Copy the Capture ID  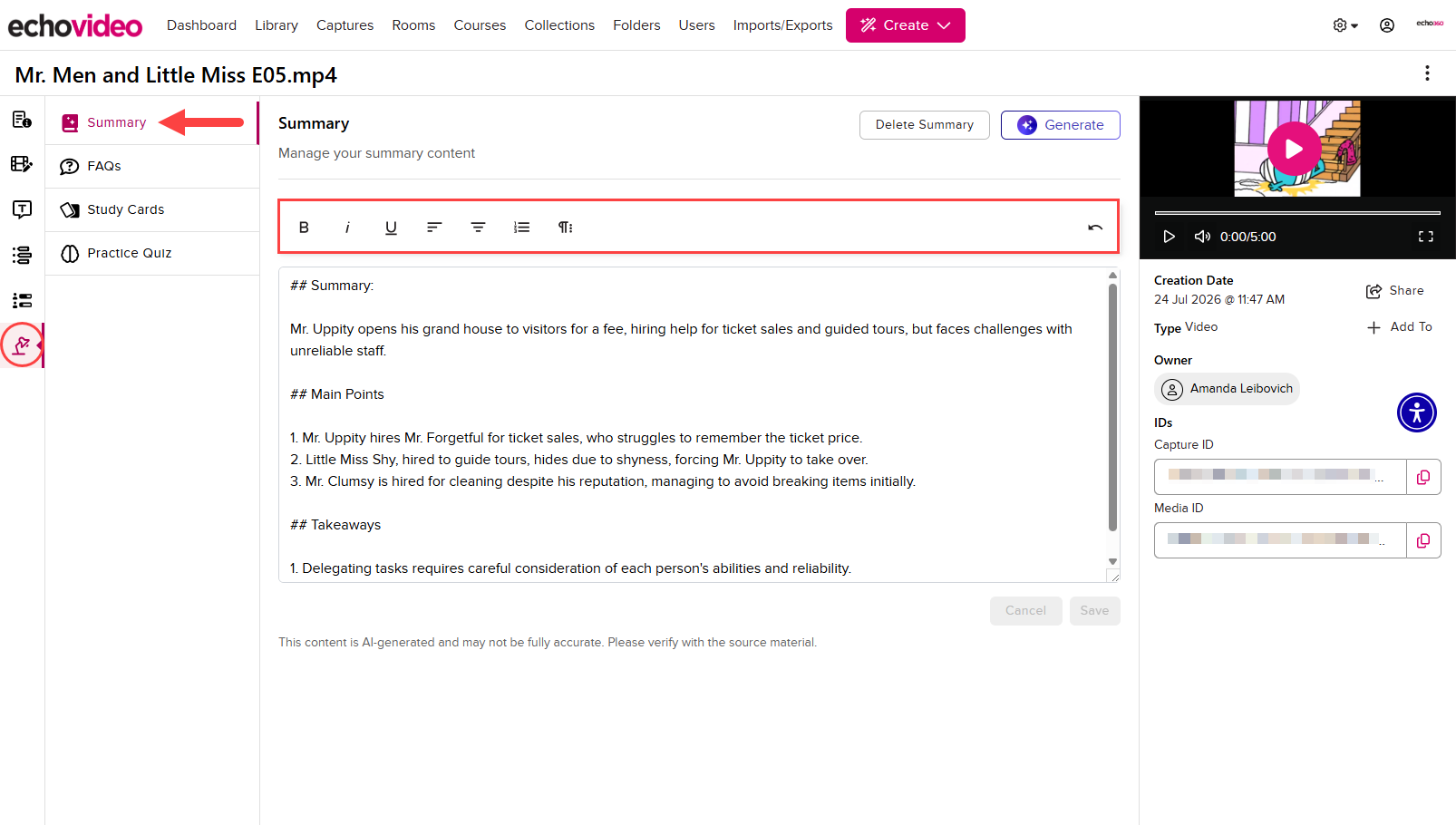pos(1423,477)
